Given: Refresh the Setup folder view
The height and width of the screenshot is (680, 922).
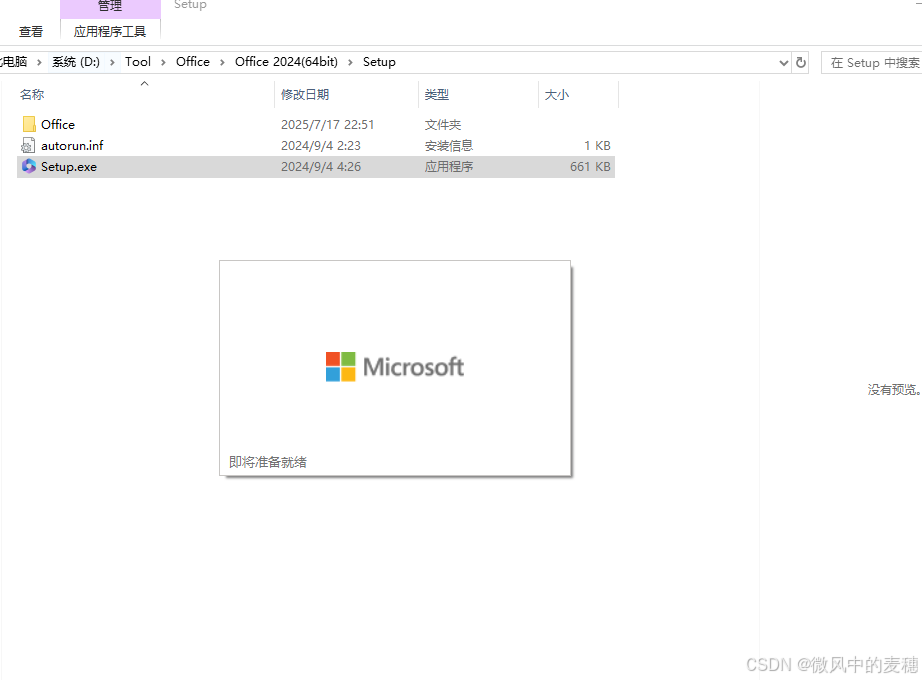Looking at the screenshot, I should 801,62.
